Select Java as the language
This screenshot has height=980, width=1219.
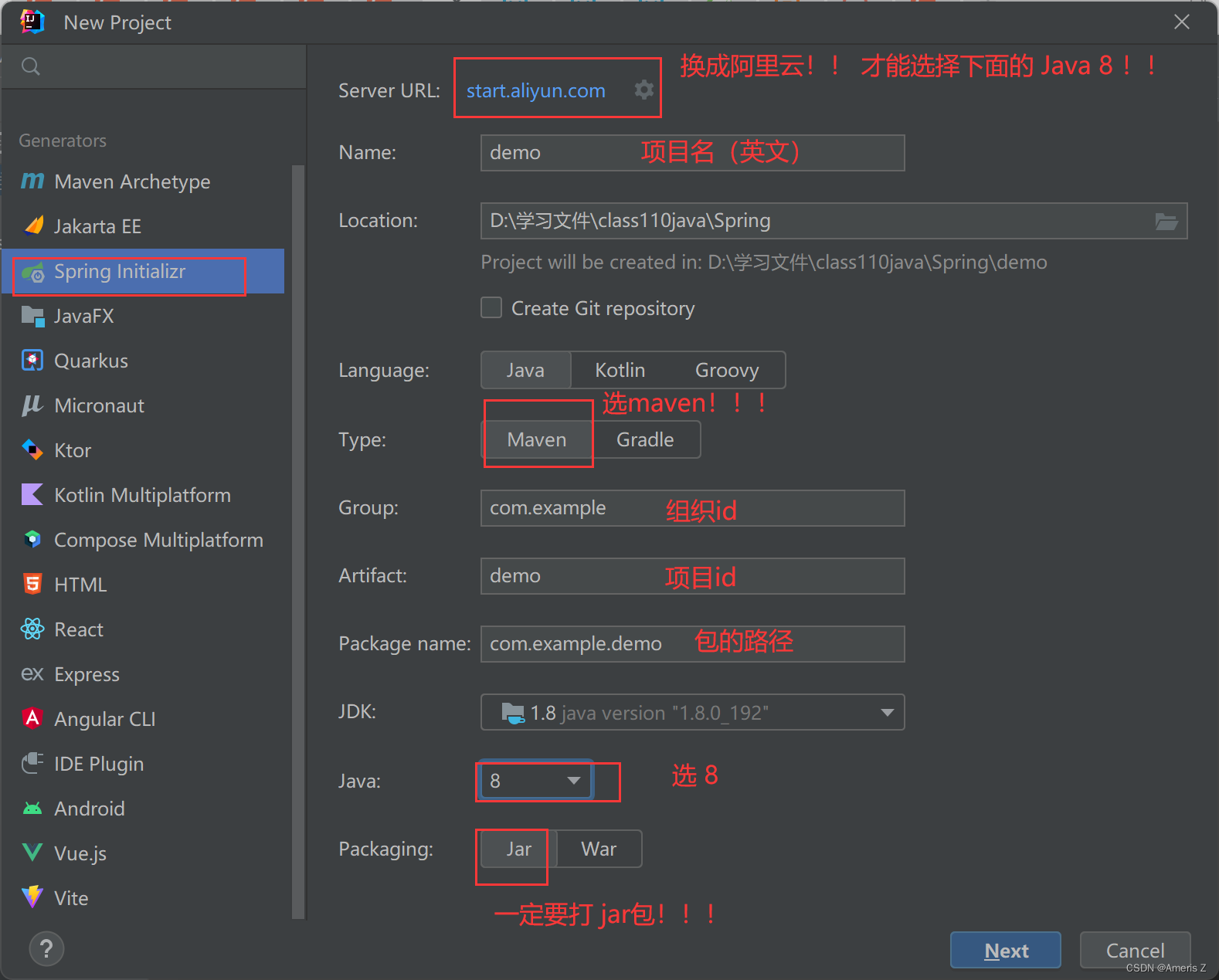point(525,370)
